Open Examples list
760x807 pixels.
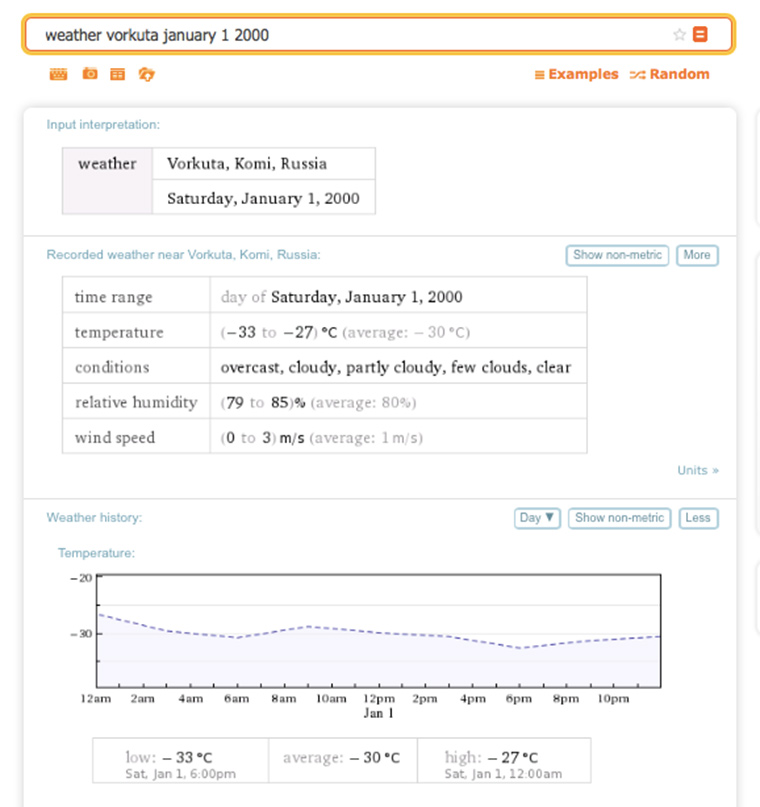pos(576,74)
